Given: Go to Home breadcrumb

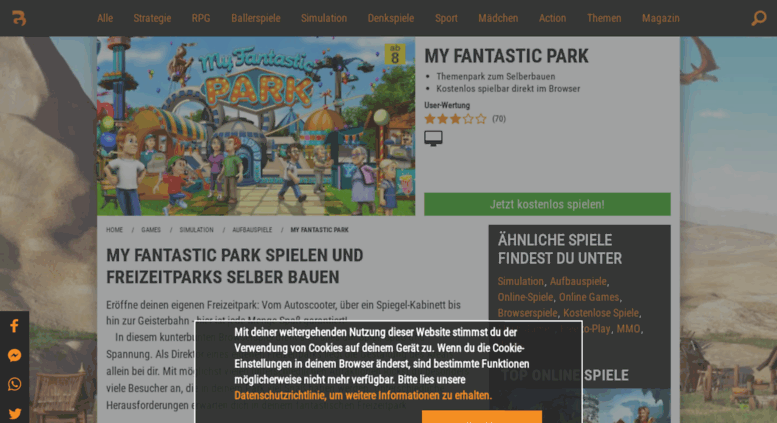Looking at the screenshot, I should click(114, 230).
